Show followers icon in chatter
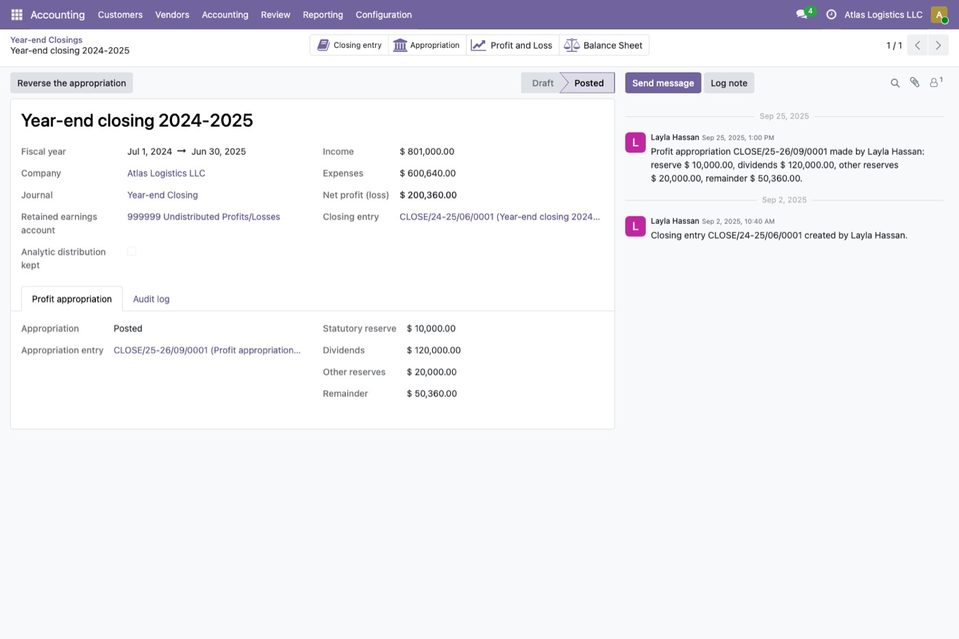959x639 pixels. (935, 83)
